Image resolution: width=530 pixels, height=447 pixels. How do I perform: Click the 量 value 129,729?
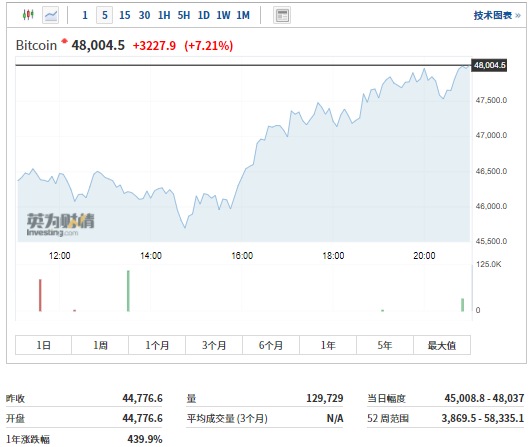[324, 398]
